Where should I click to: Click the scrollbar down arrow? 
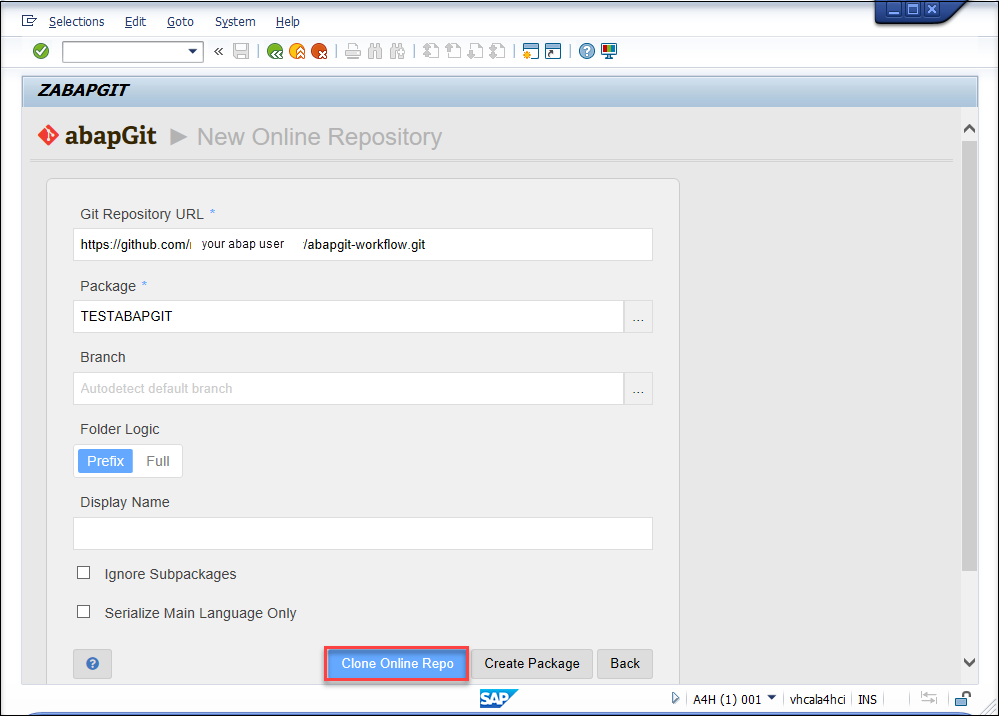point(969,662)
